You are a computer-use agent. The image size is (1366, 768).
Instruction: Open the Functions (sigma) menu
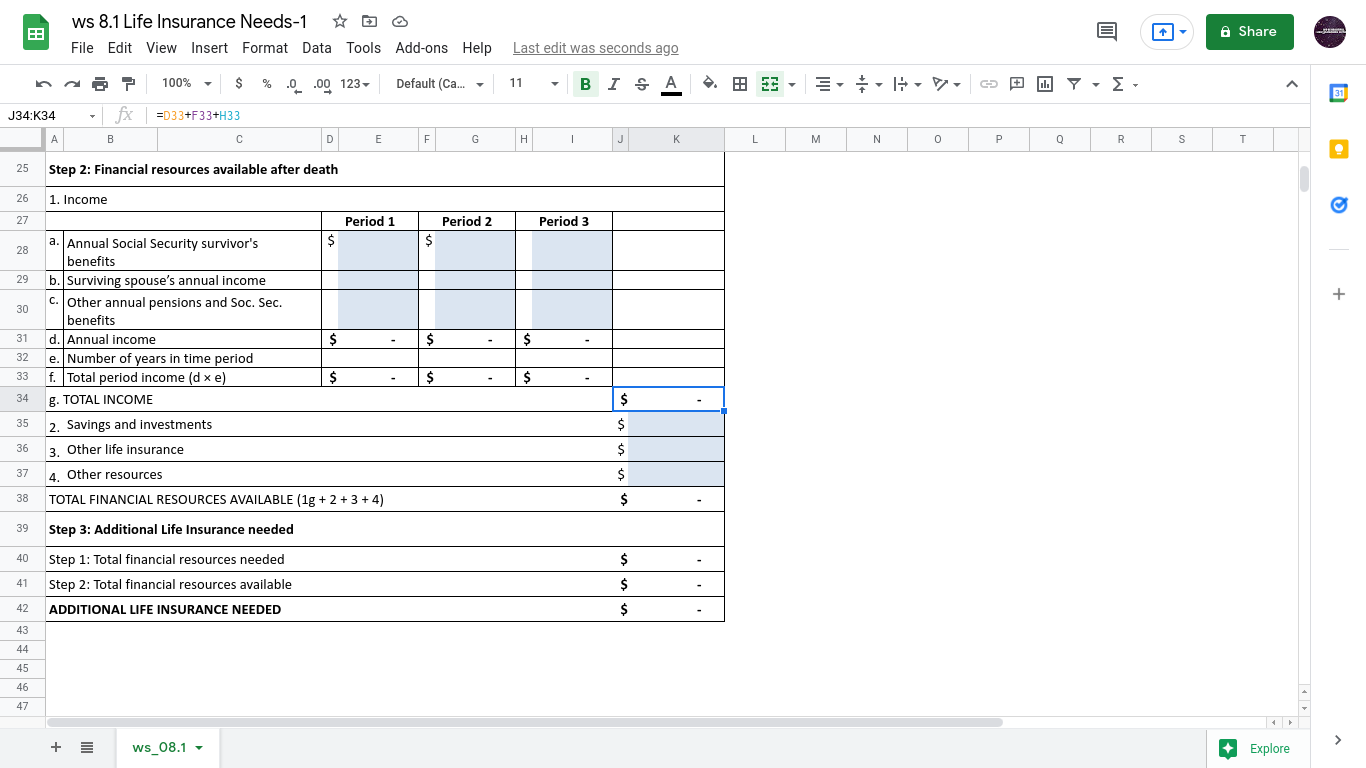coord(1118,84)
